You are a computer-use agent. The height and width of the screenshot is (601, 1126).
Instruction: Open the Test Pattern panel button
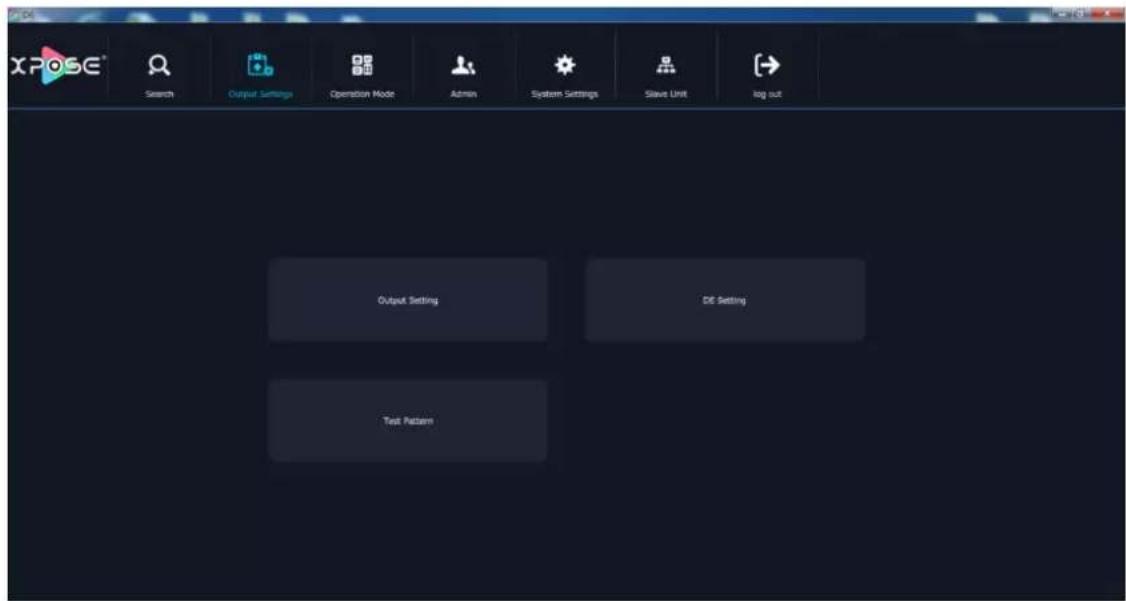[408, 421]
